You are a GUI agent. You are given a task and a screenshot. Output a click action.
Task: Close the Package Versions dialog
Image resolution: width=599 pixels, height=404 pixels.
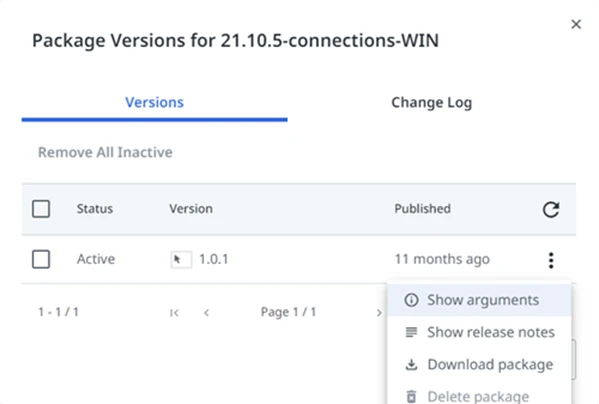click(576, 24)
